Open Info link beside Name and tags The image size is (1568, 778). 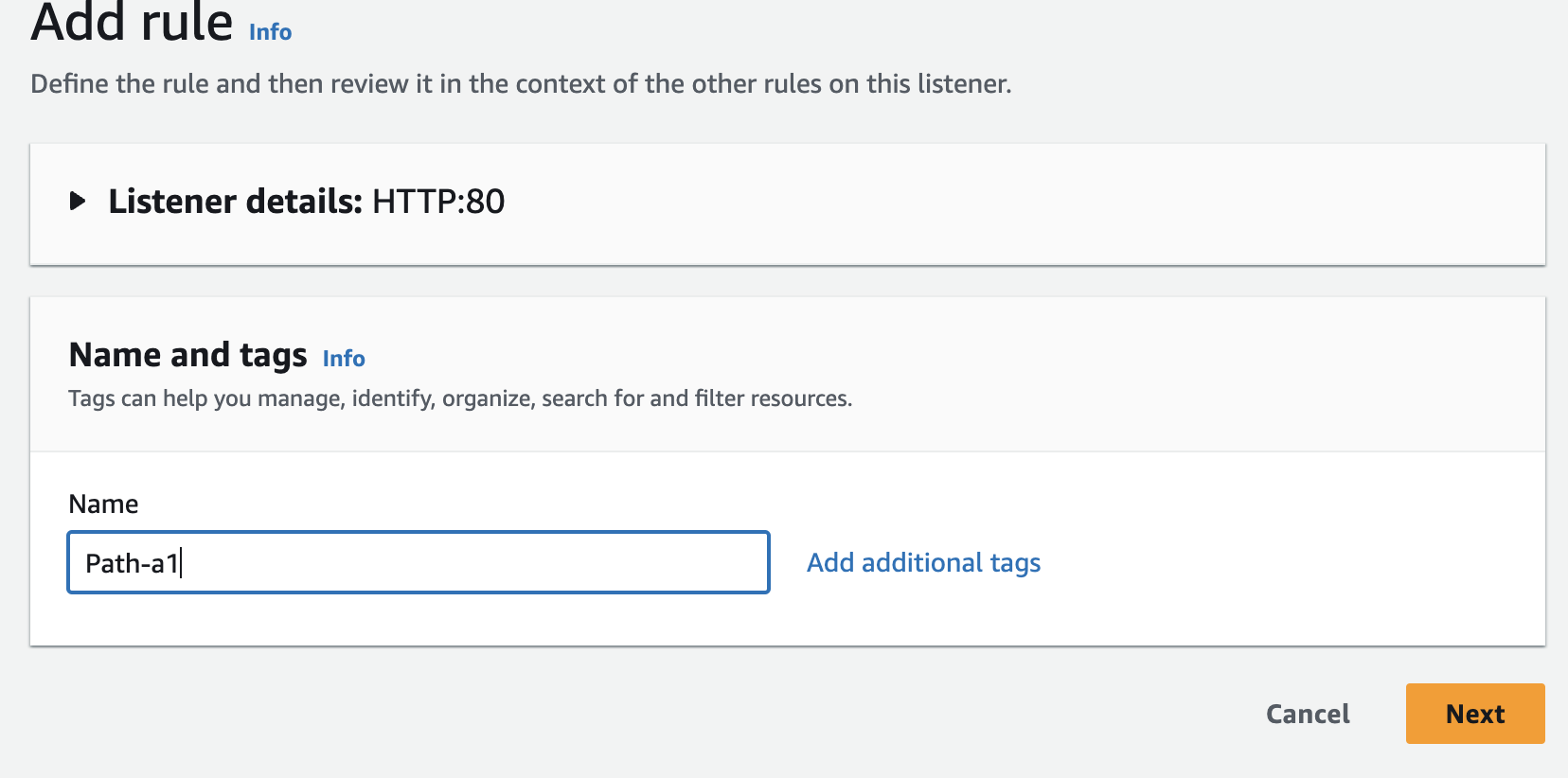[x=344, y=359]
